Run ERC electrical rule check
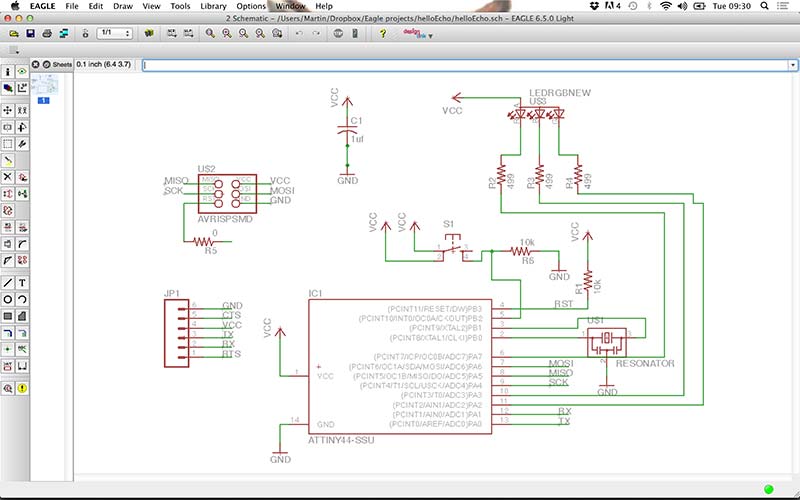 [8, 388]
